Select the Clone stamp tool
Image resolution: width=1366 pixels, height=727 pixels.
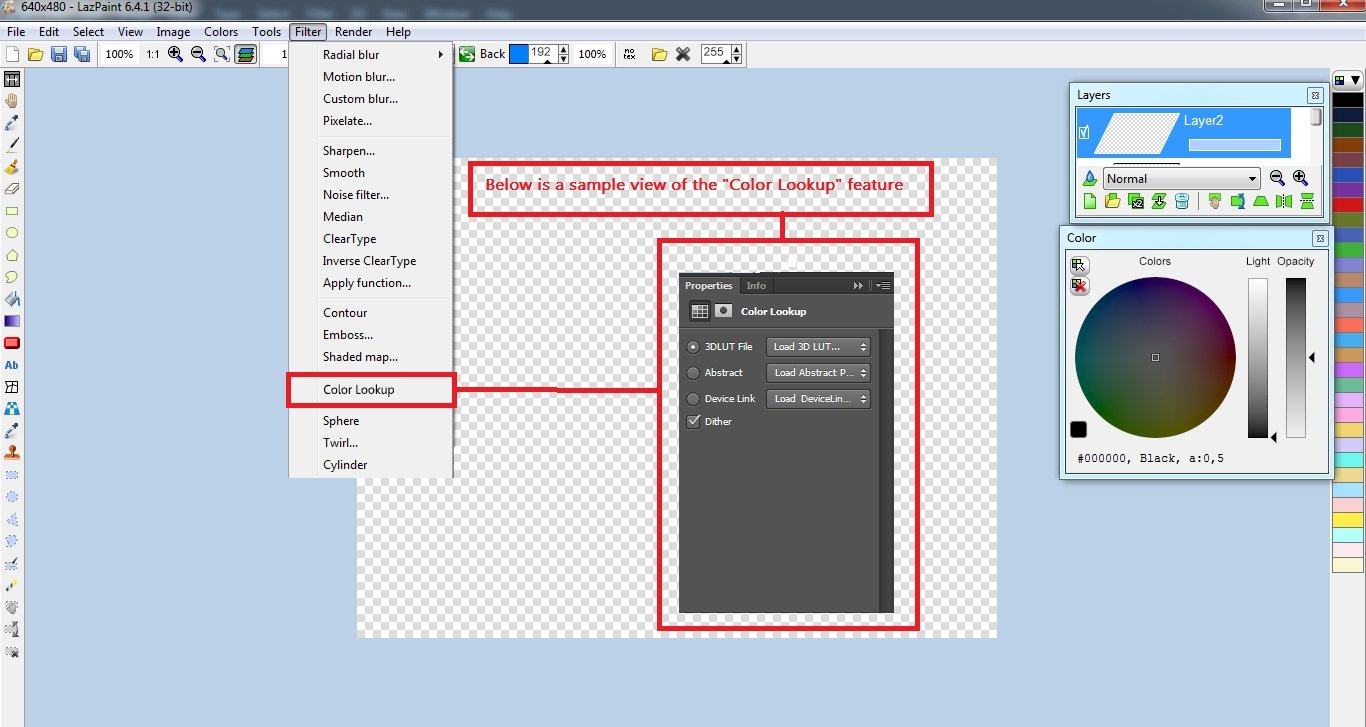click(12, 453)
